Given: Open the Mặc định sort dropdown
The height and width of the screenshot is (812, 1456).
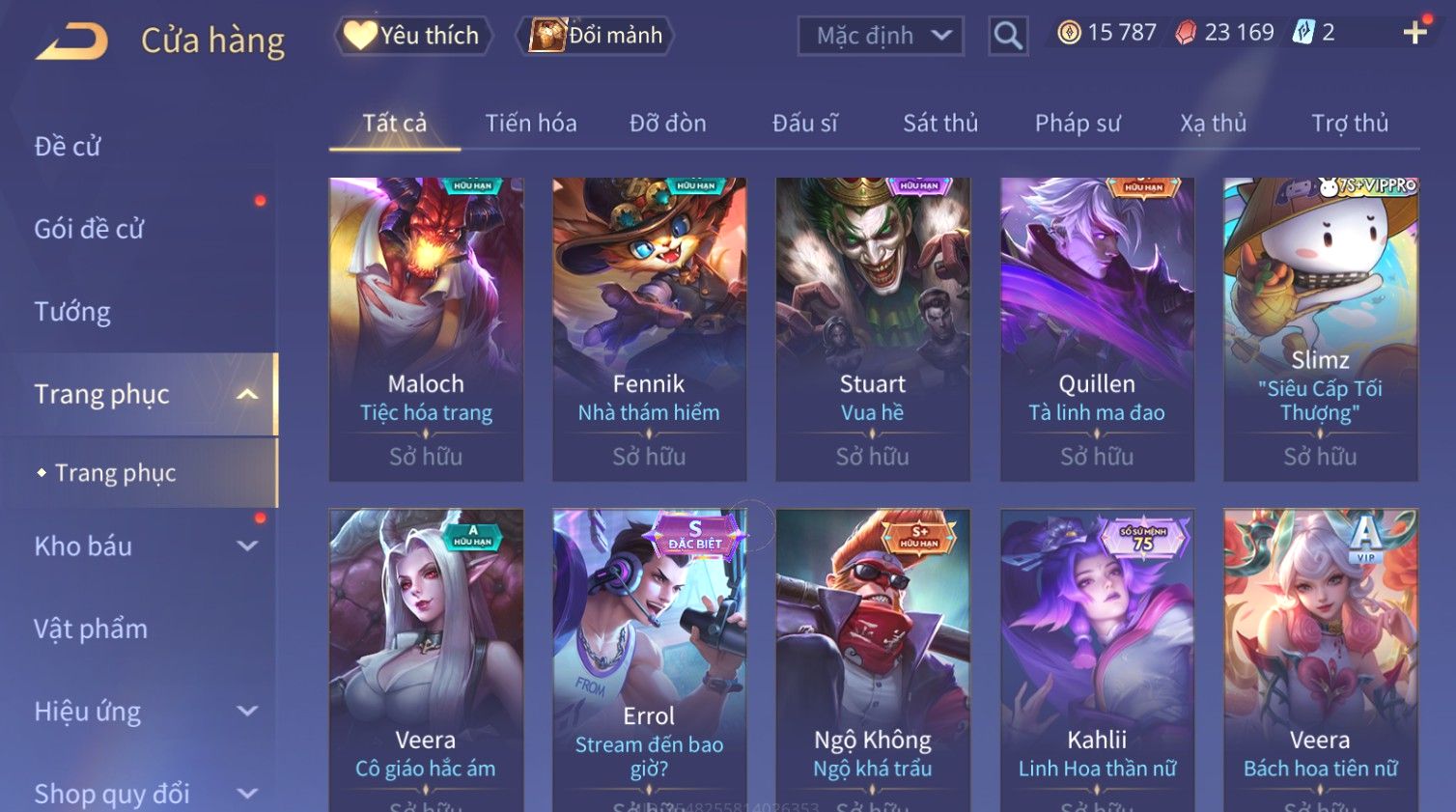Looking at the screenshot, I should 881,36.
